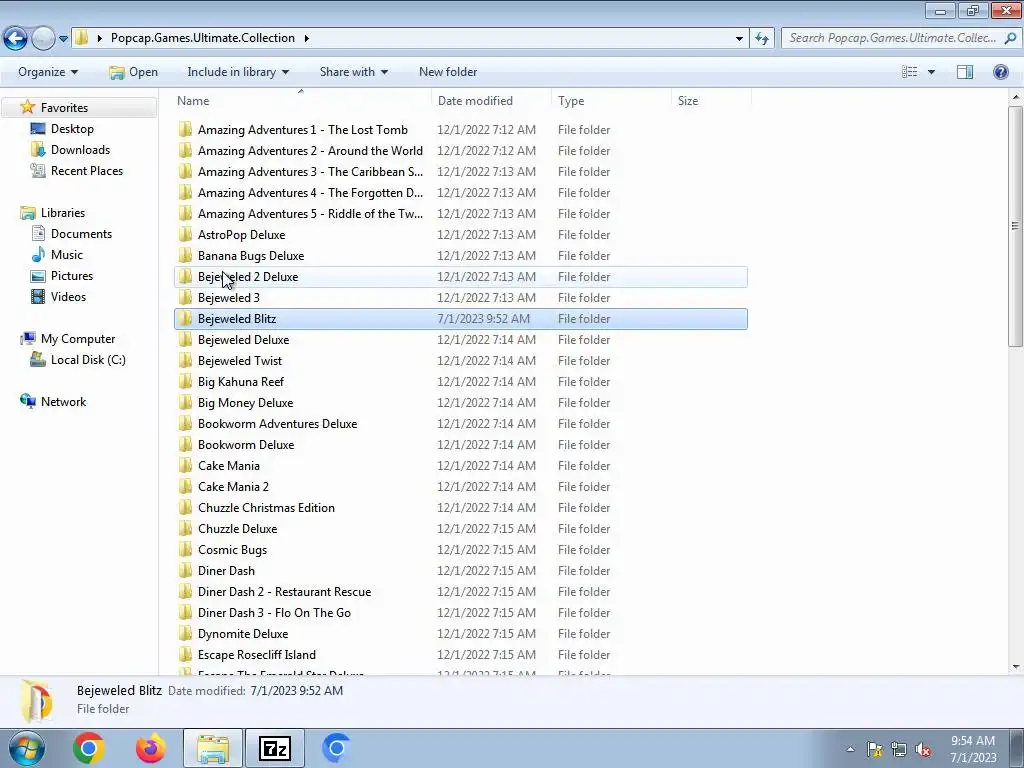Refresh the folder with the refresh button
This screenshot has height=768, width=1024.
coord(761,38)
